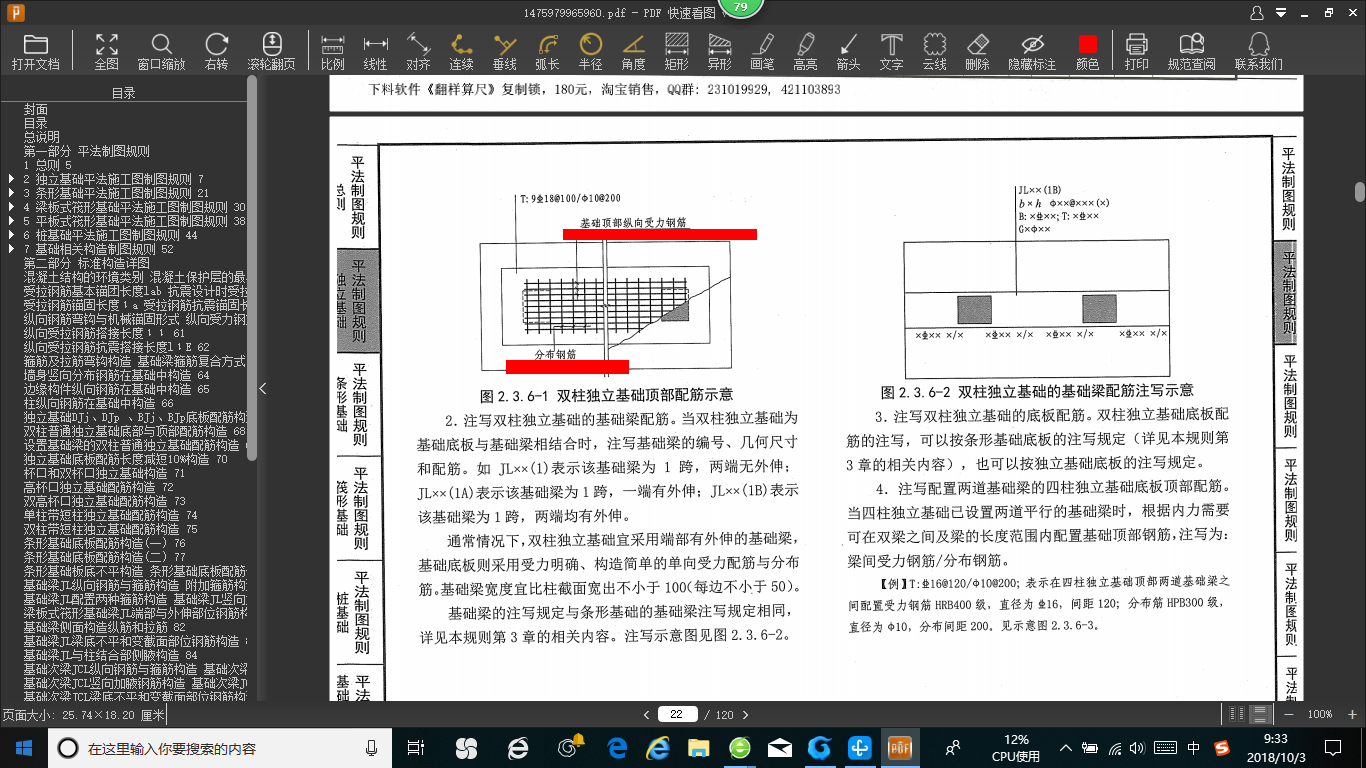Select the 连续 continuous measure tool
Screen dimensions: 1366x768
click(x=461, y=51)
